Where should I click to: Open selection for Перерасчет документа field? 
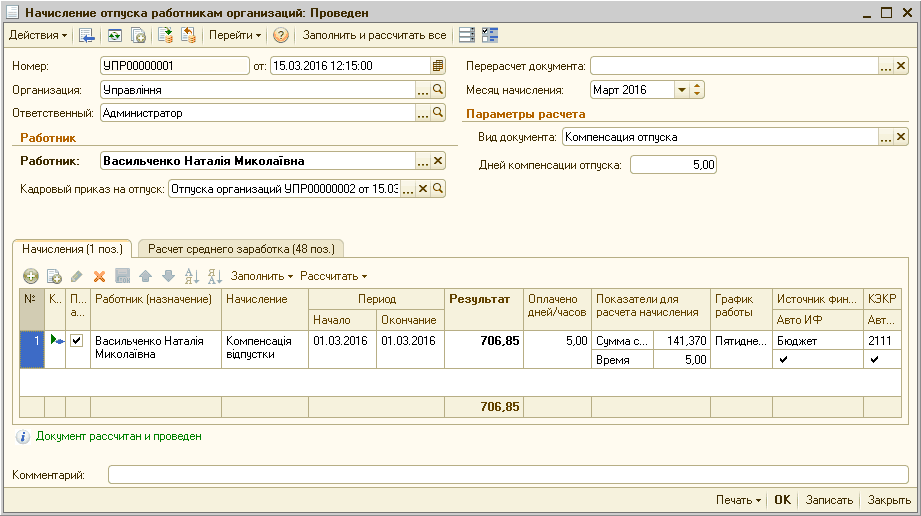886,66
